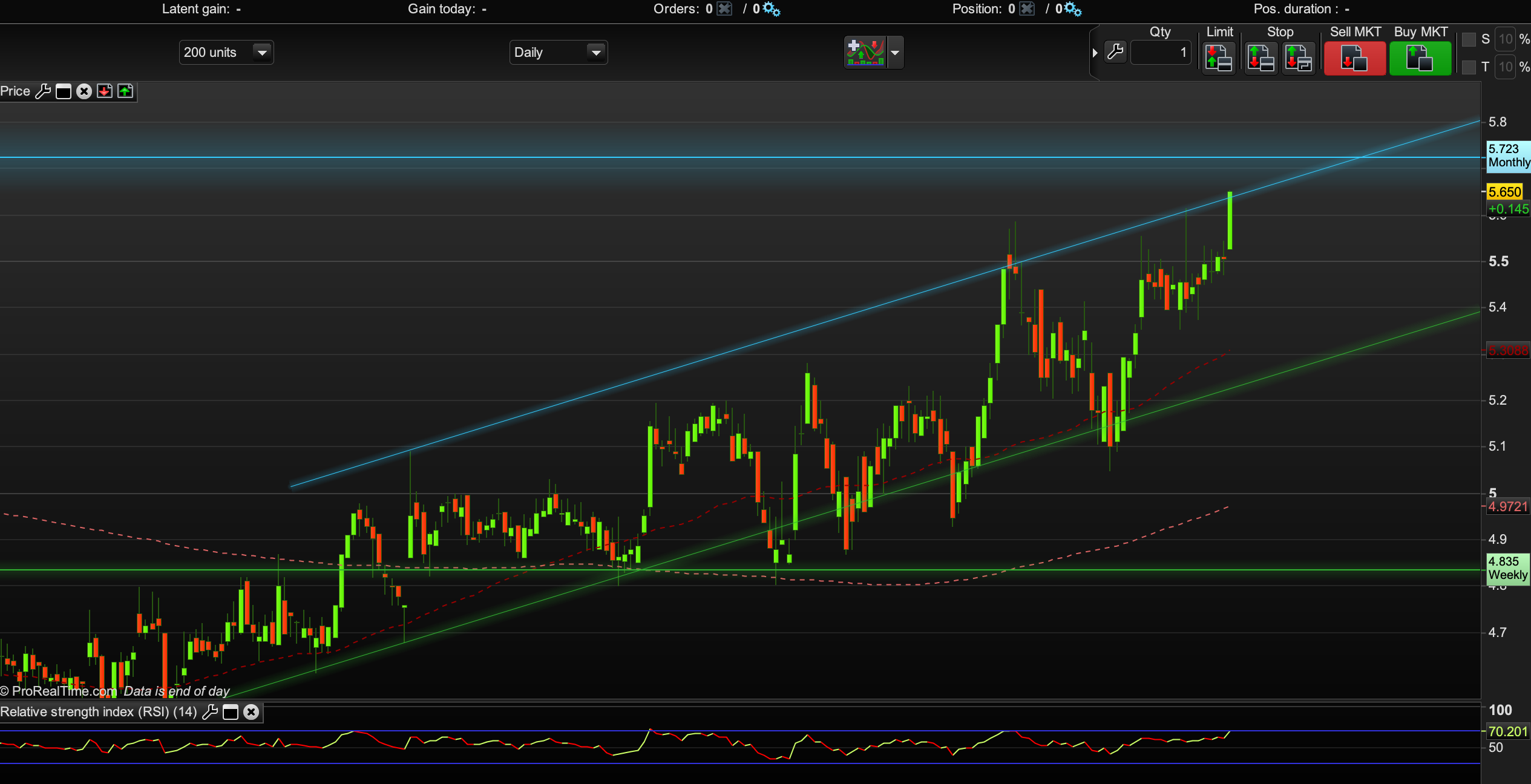The width and height of the screenshot is (1531, 784).
Task: Cancel all orders using the Orders X box
Action: point(724,8)
